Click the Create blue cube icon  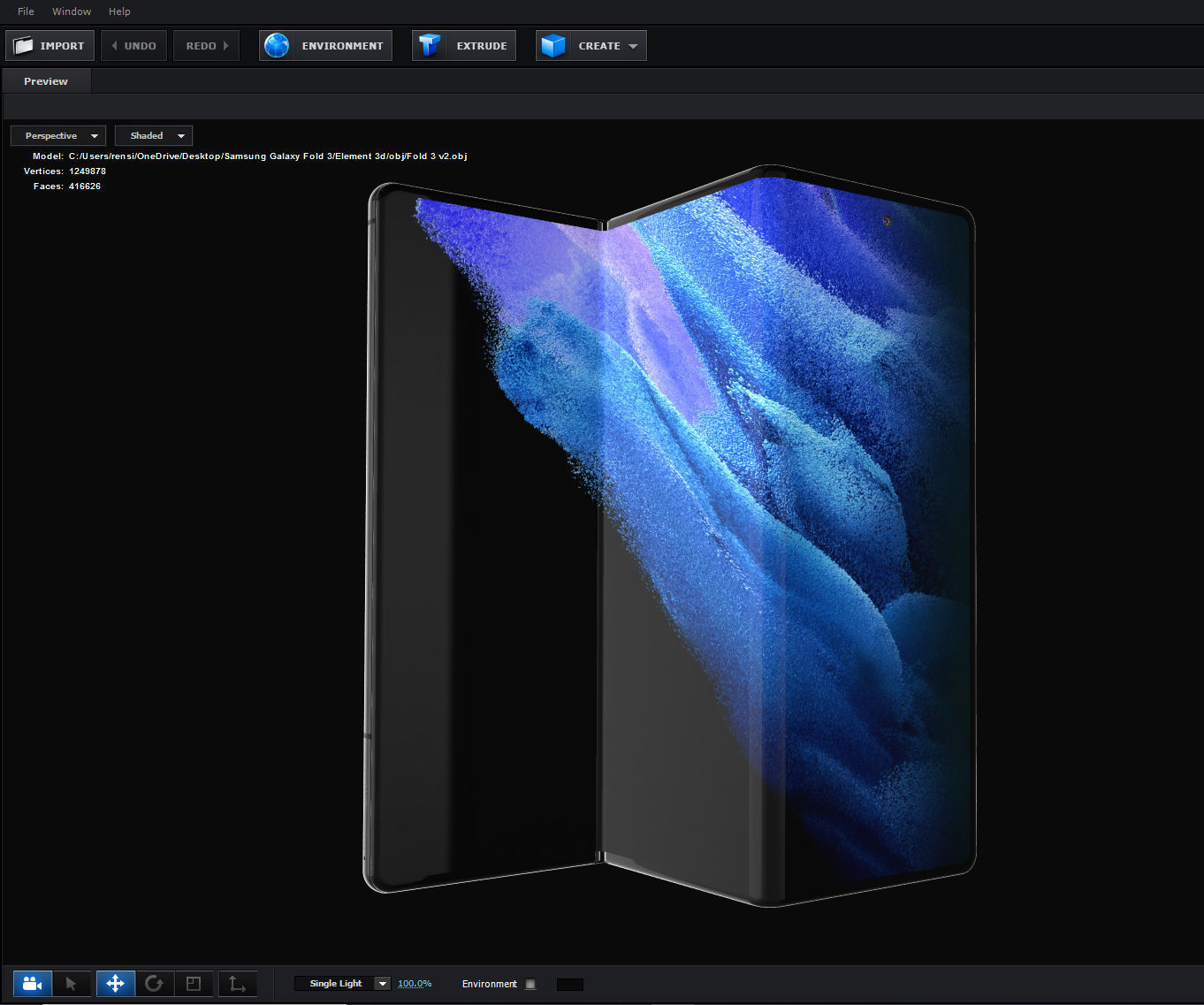[x=553, y=46]
